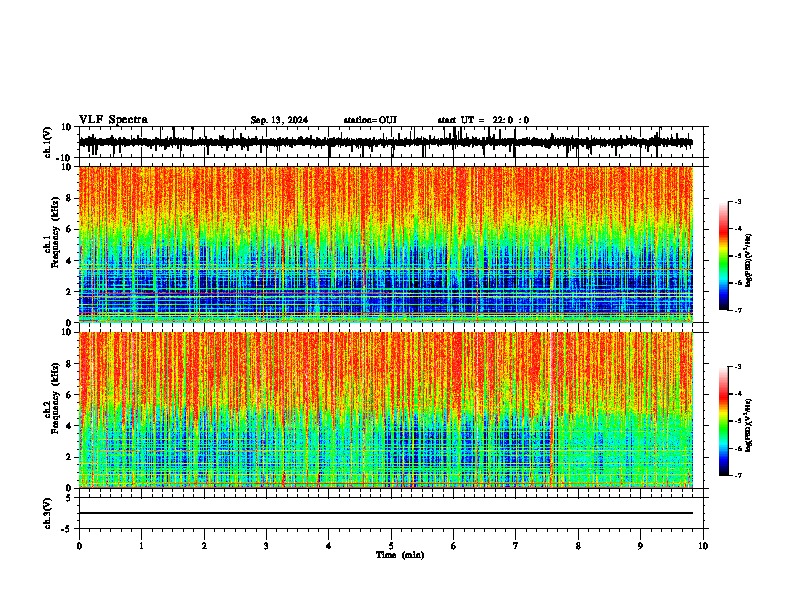The image size is (792, 612).
Task: Click the "station=OUI" header text
Action: (x=370, y=120)
